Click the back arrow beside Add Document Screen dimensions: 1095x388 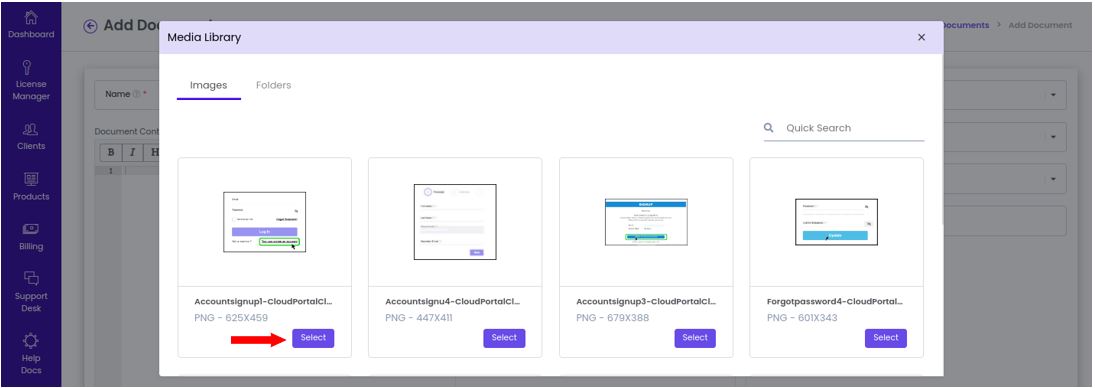pos(90,26)
